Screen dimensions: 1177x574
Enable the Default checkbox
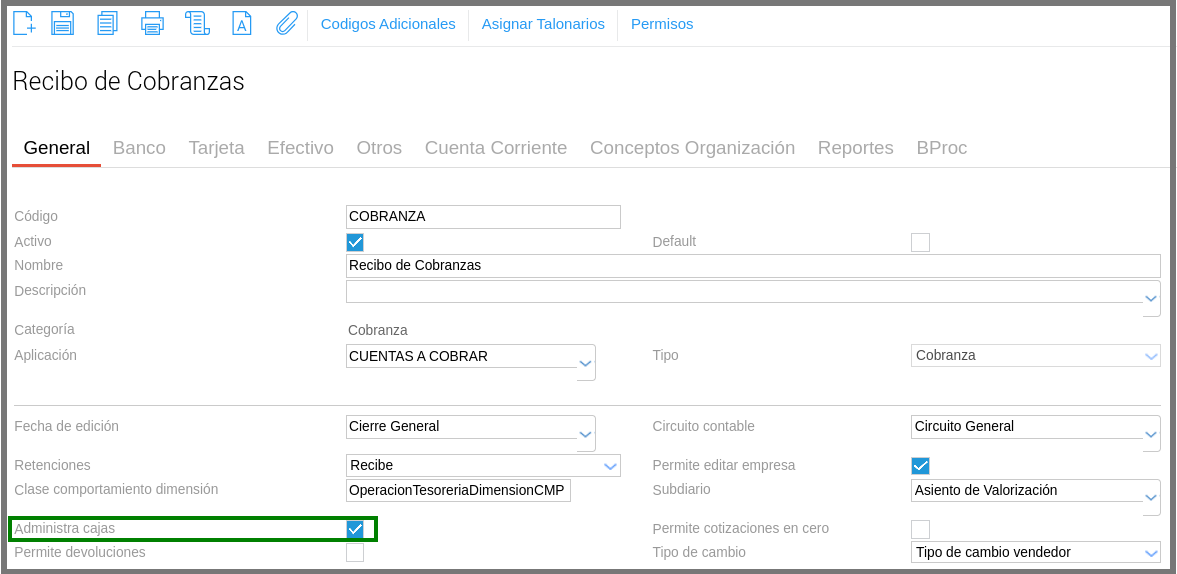[920, 242]
